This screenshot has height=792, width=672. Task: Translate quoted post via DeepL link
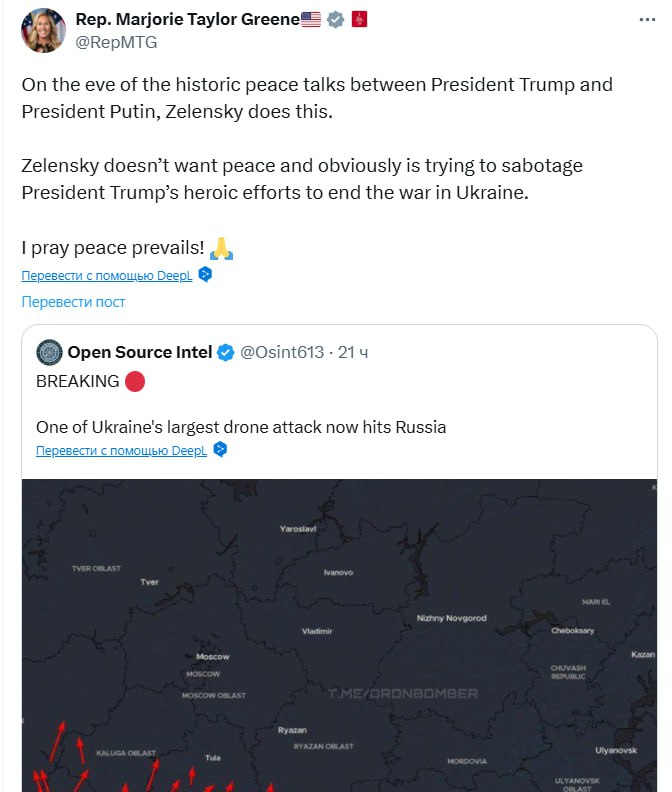point(121,451)
